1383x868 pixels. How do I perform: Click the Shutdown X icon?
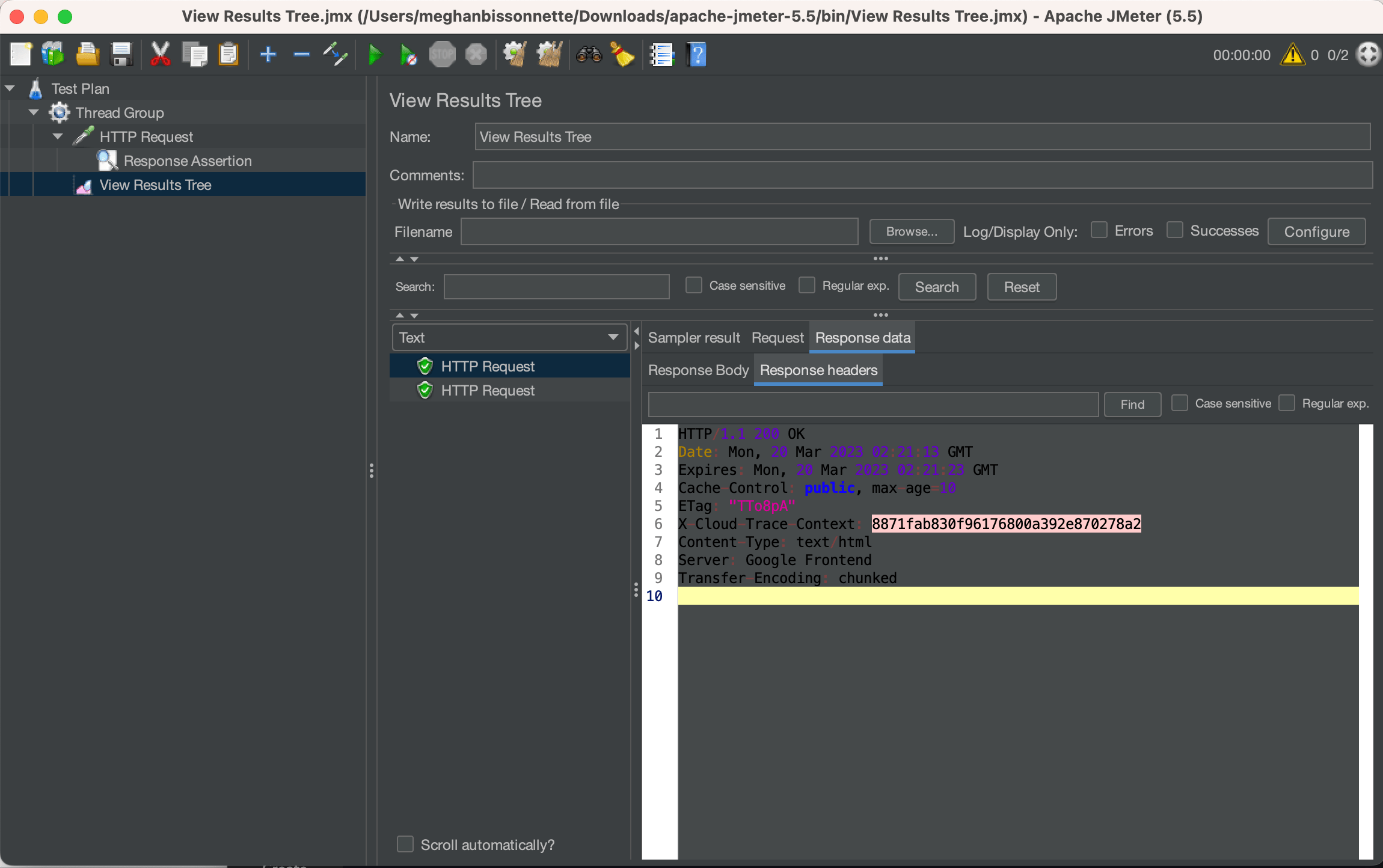click(476, 55)
